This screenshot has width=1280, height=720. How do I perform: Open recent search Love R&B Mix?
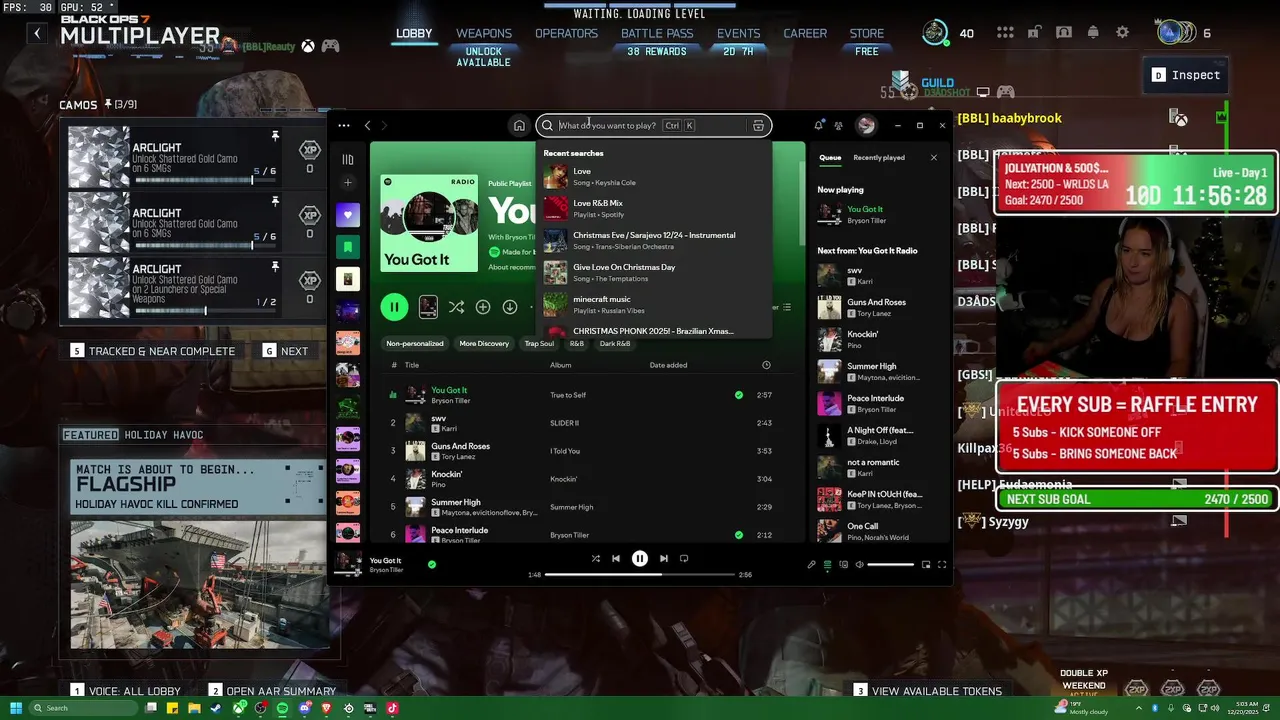pos(655,208)
